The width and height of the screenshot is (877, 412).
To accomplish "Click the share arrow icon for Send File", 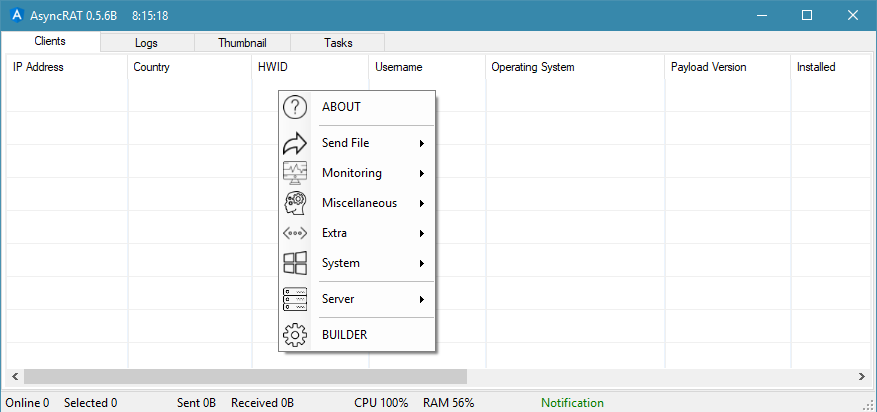I will point(295,143).
